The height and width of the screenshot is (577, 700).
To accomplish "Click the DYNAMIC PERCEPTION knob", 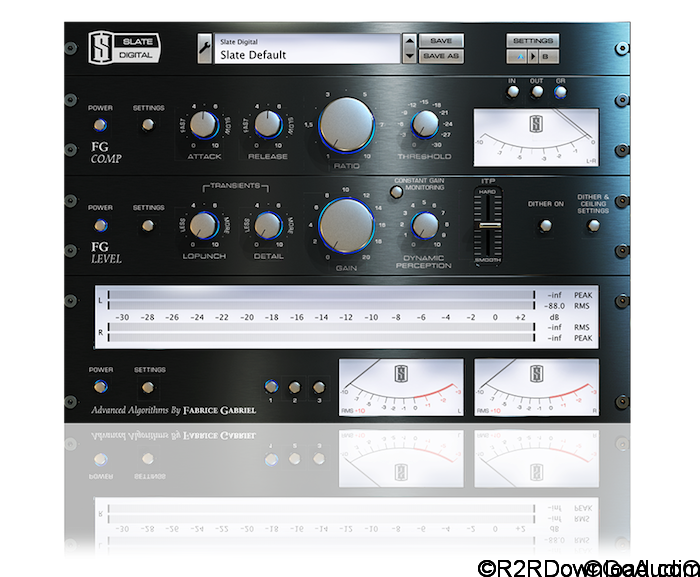I will (425, 226).
